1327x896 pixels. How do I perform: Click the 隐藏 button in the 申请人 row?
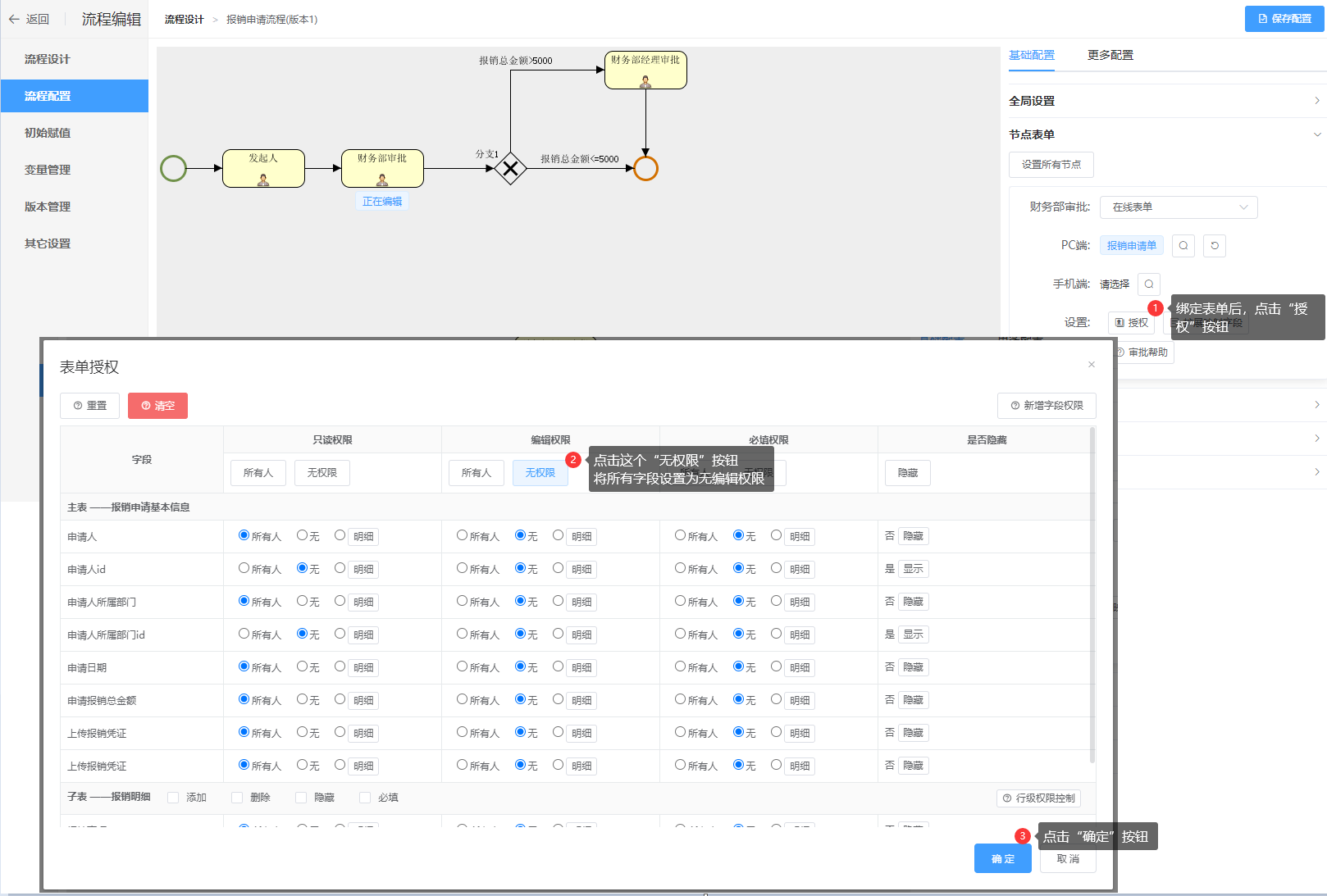[x=914, y=536]
